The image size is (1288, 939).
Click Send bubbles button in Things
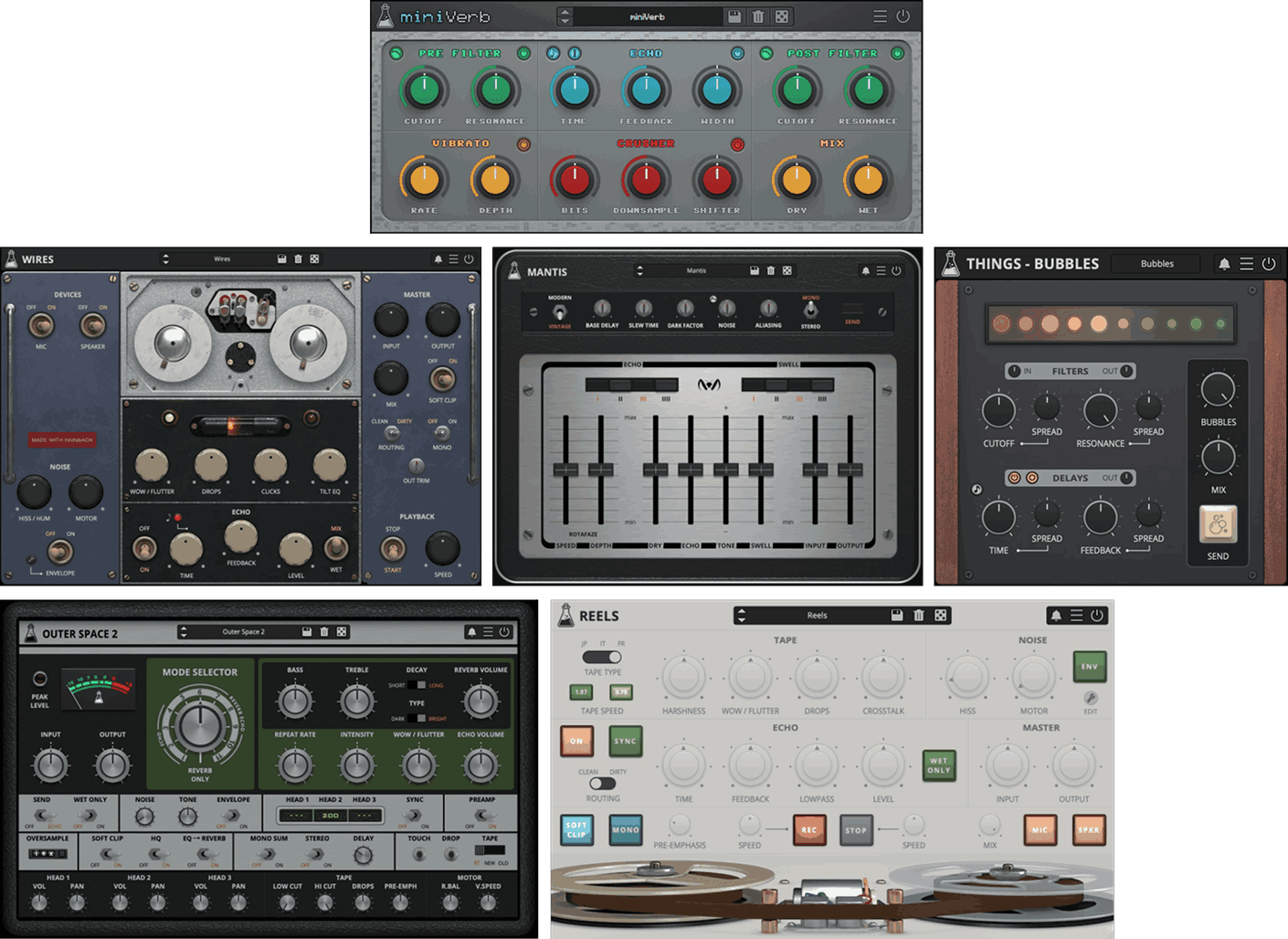pos(1218,525)
